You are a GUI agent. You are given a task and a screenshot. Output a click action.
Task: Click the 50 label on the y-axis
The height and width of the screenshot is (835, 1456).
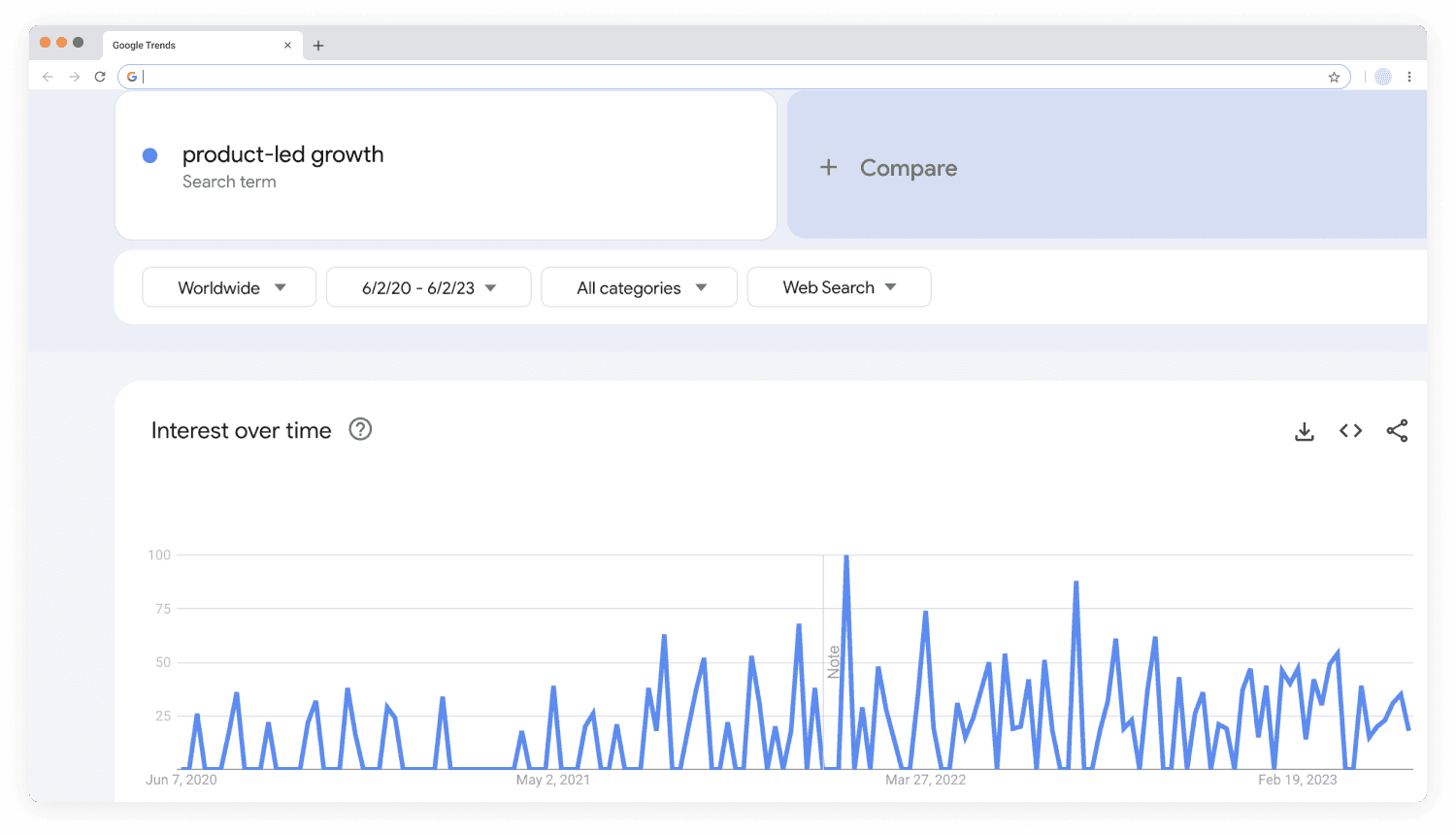coord(163,662)
